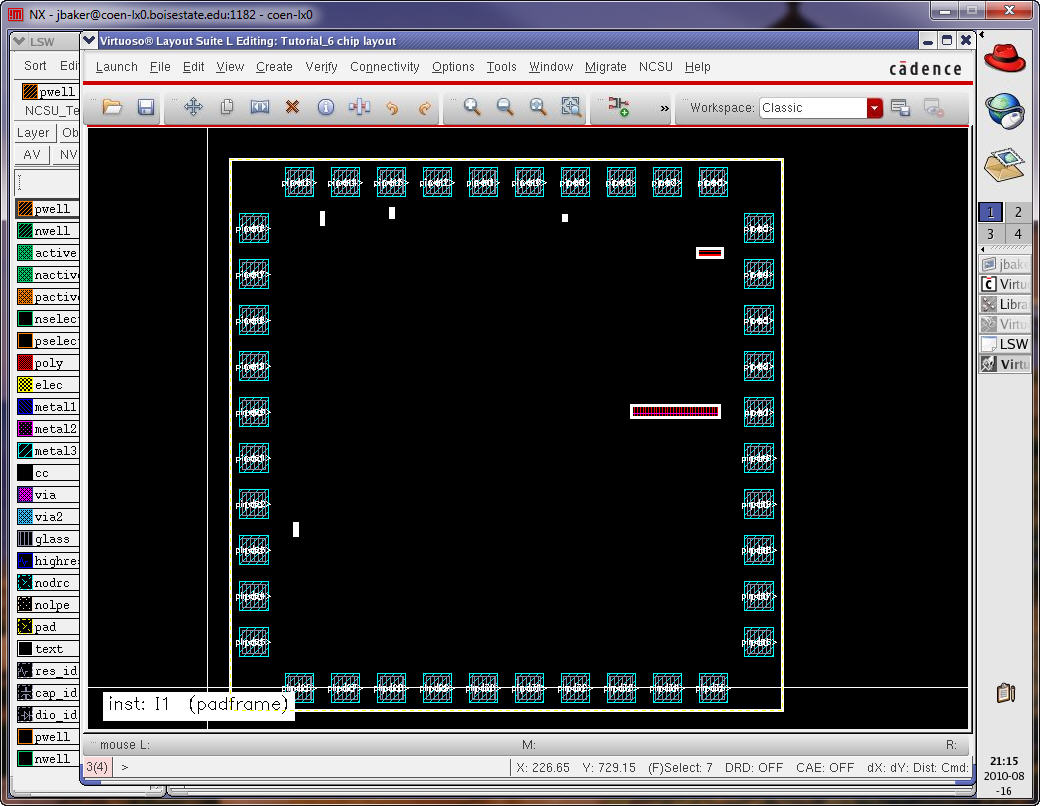Click the Copy toolbar icon
This screenshot has width=1040, height=806.
pos(227,107)
